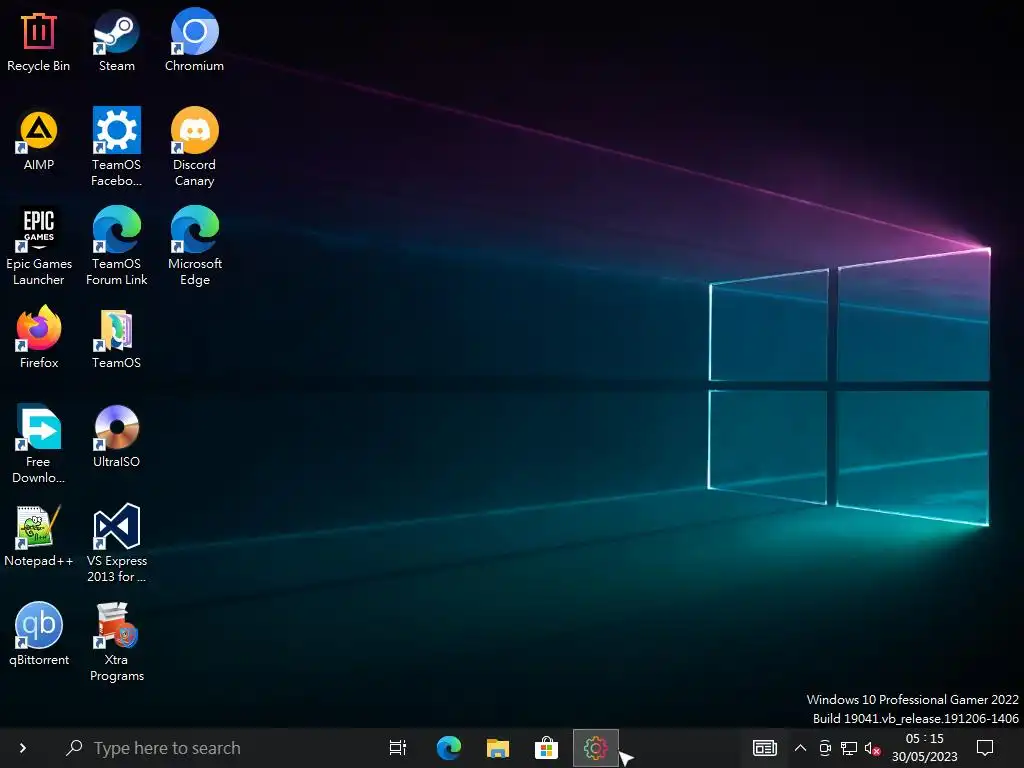The width and height of the screenshot is (1024, 768).
Task: Expand the taskbar Start chevron arrow
Action: point(23,748)
